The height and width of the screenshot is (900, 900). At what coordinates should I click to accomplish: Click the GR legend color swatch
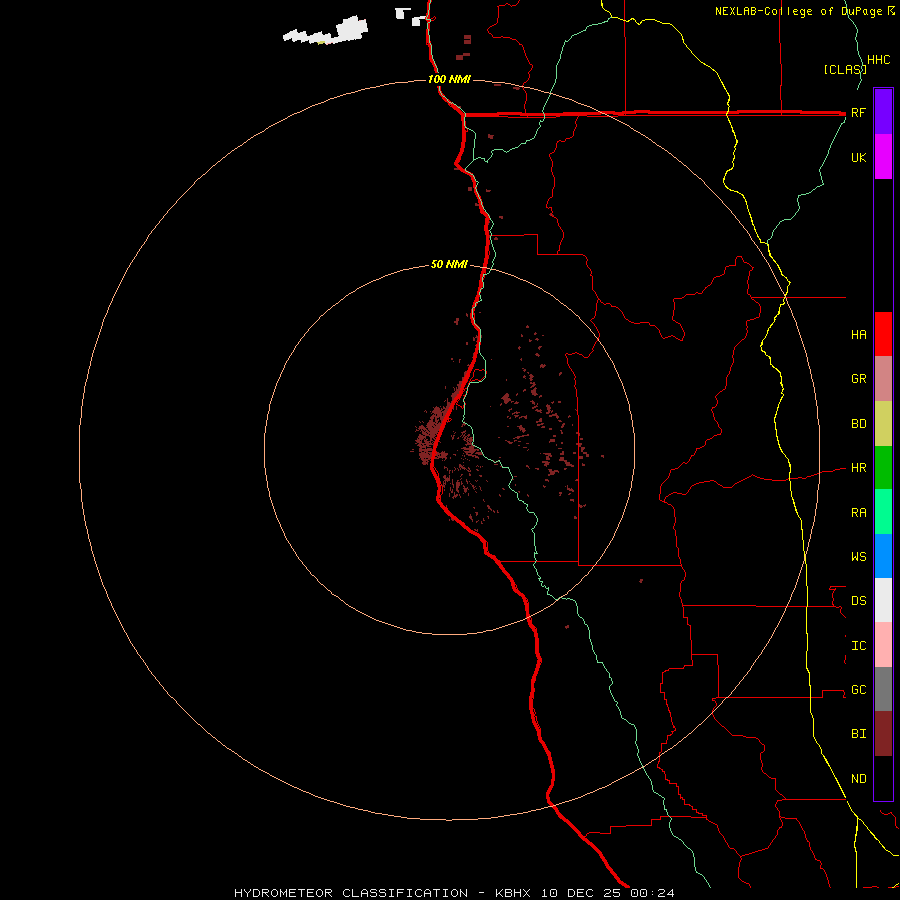click(883, 378)
